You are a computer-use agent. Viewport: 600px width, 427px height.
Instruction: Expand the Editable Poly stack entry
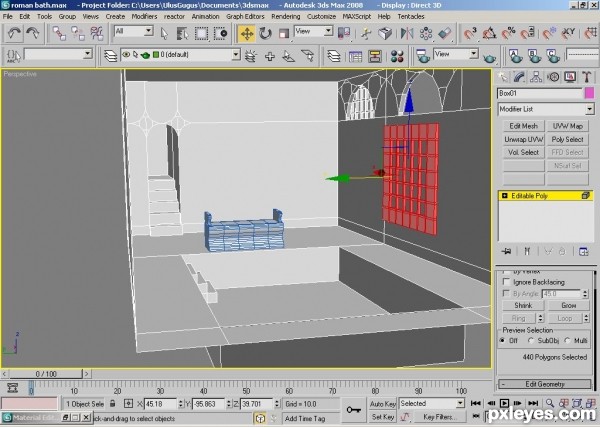(x=504, y=196)
